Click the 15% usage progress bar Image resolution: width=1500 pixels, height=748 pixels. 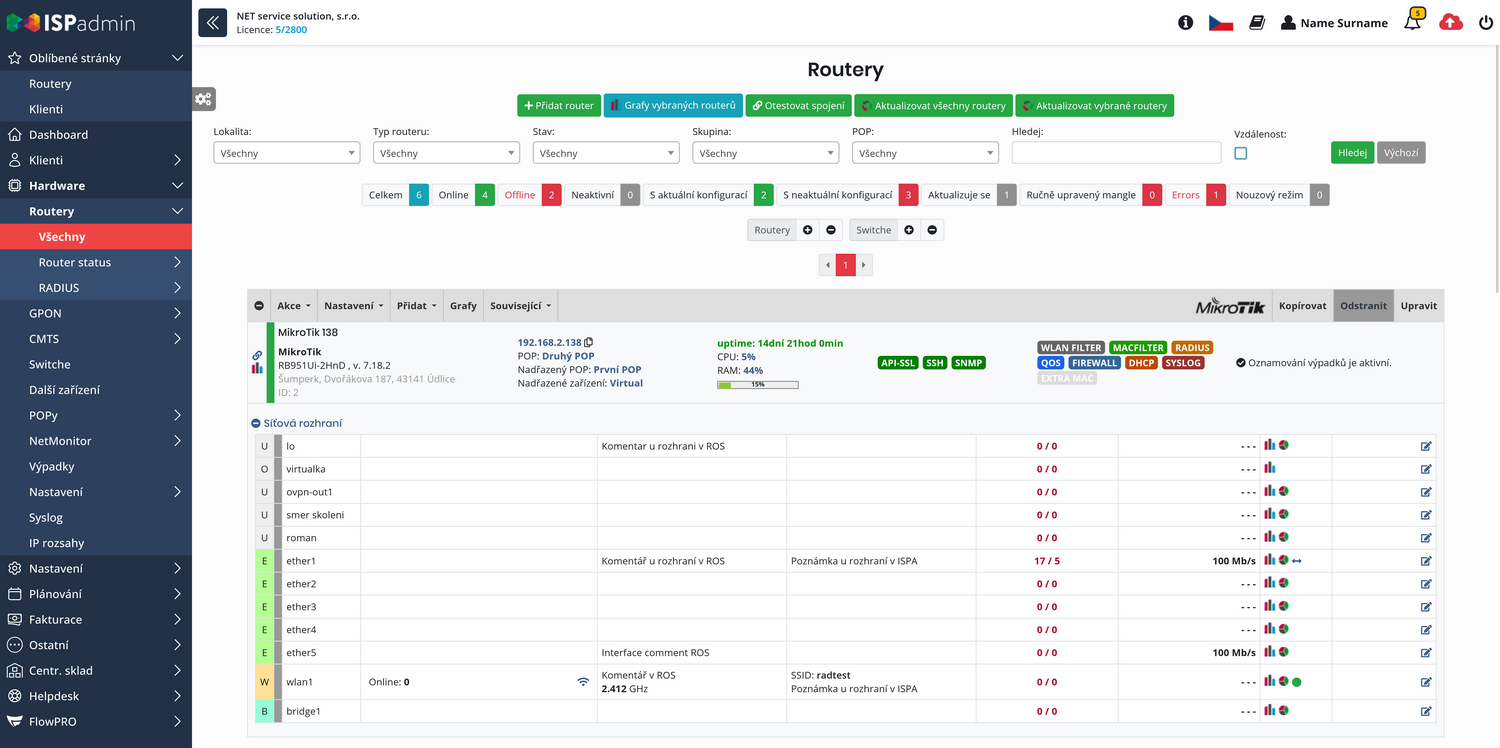(758, 384)
